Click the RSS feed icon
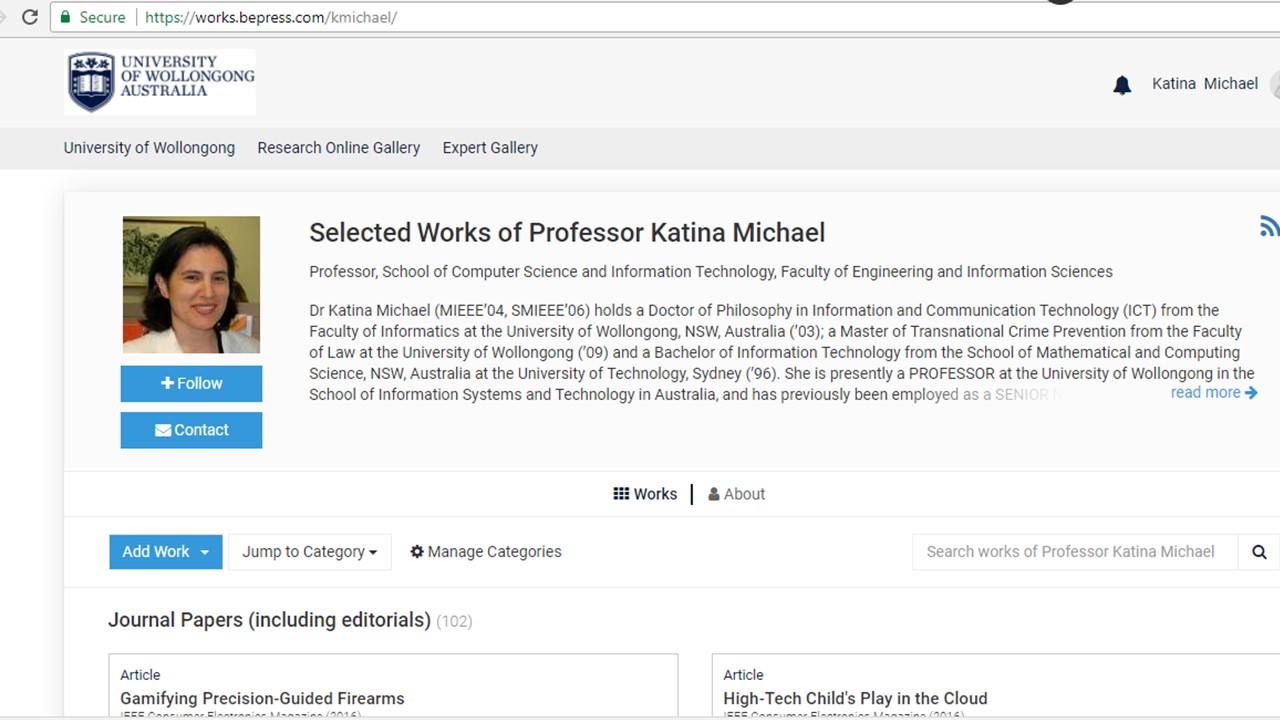 [x=1270, y=226]
